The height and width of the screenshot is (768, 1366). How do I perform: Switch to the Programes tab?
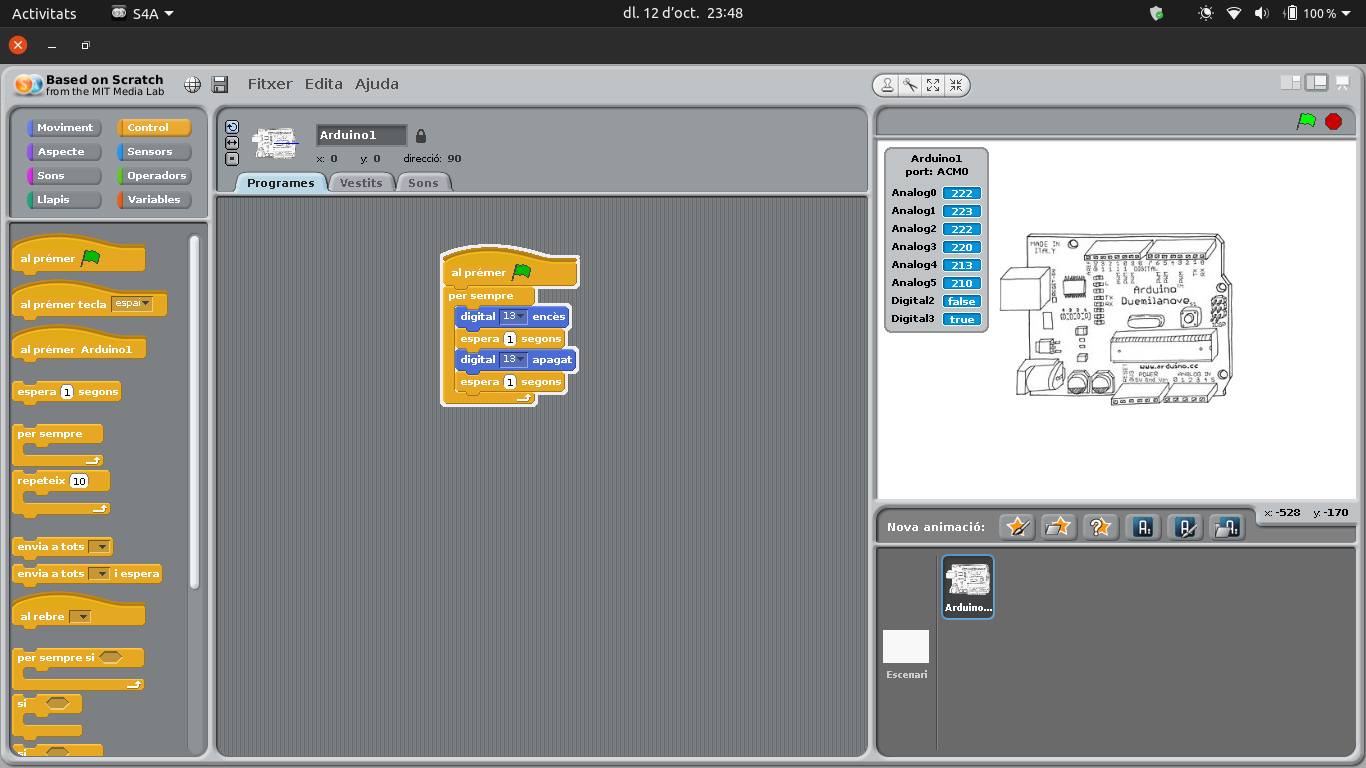[x=281, y=183]
